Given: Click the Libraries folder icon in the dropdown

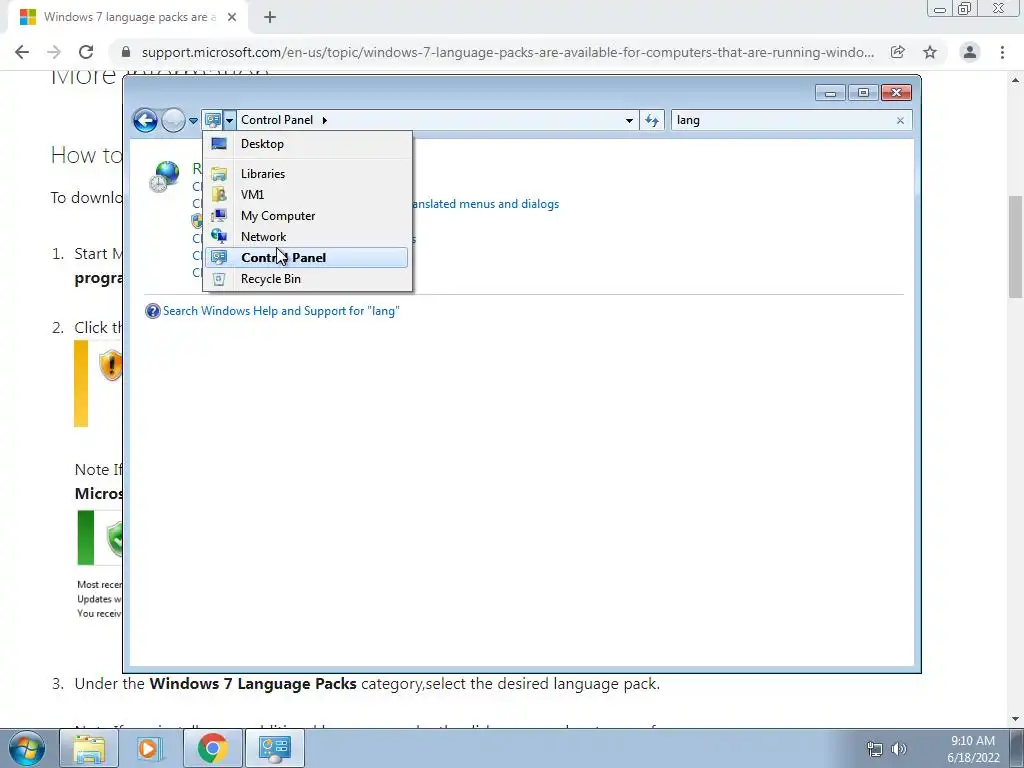Looking at the screenshot, I should (219, 174).
